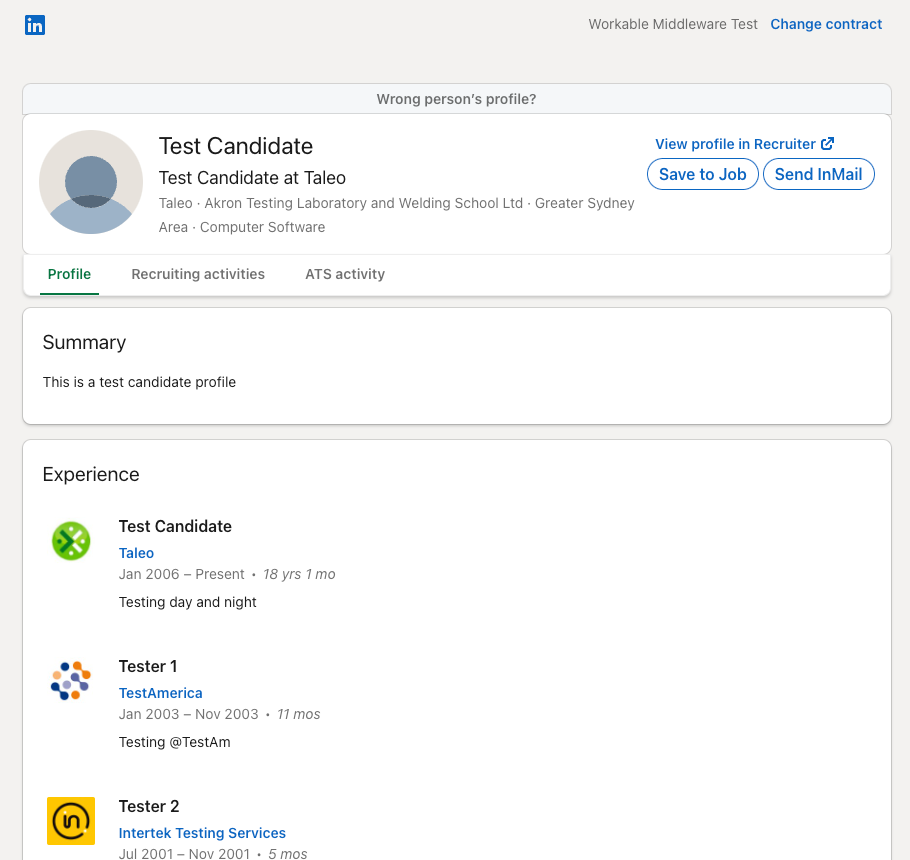Click the Change contract link
The height and width of the screenshot is (860, 910).
(826, 24)
